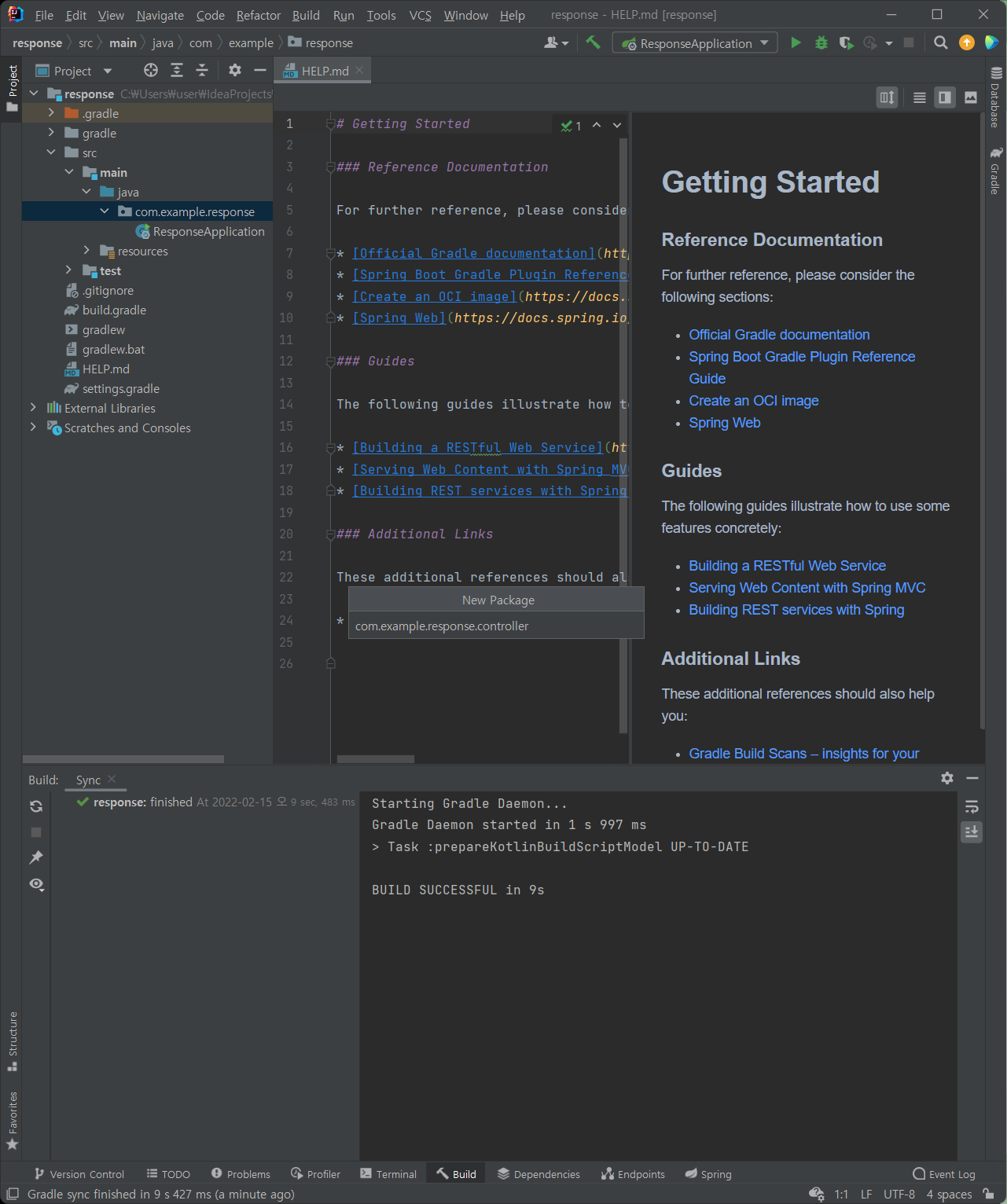
Task: Pin the Build tab with pin icon
Action: pos(36,857)
